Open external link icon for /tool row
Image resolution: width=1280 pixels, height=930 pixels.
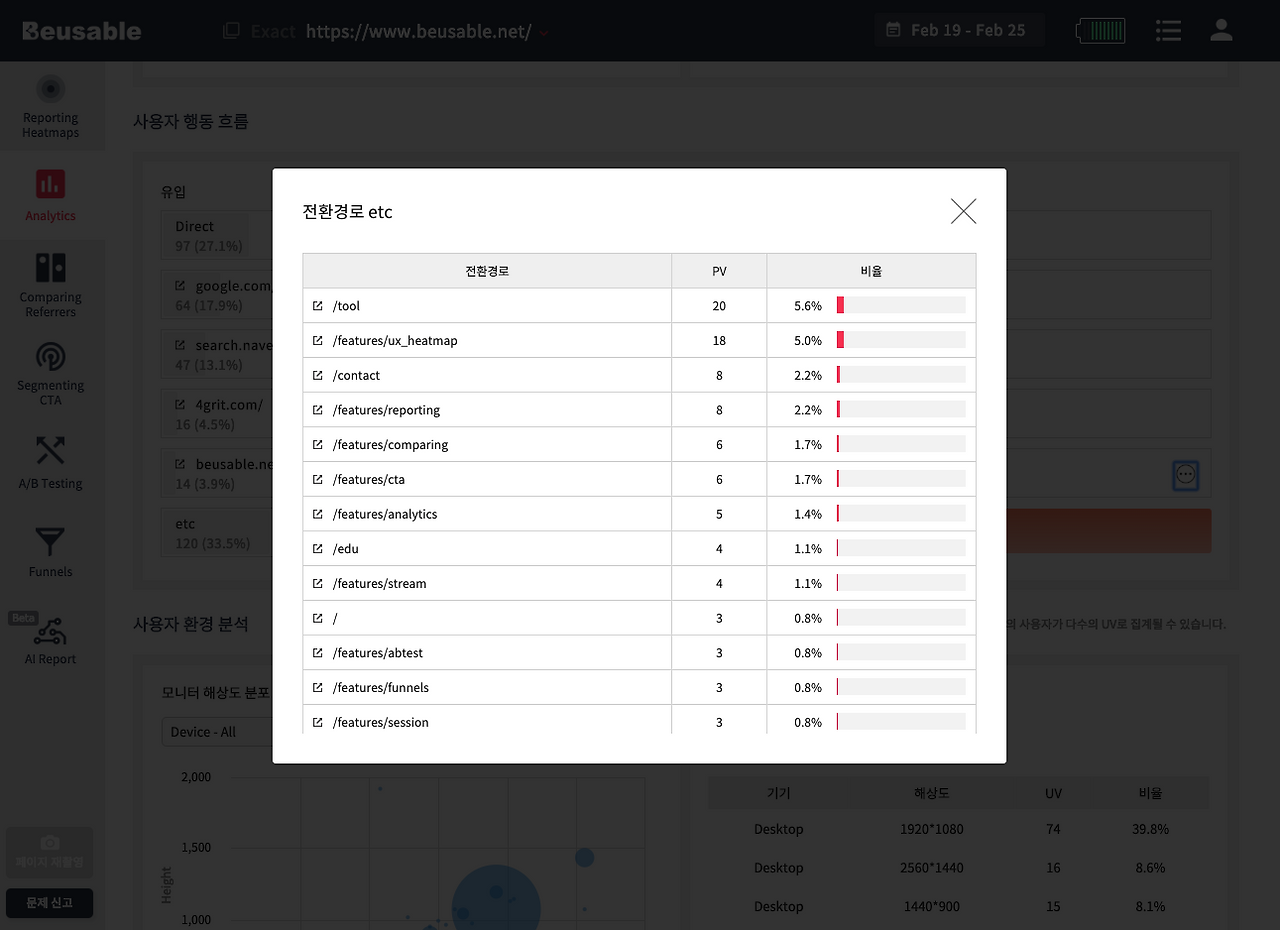pyautogui.click(x=318, y=306)
